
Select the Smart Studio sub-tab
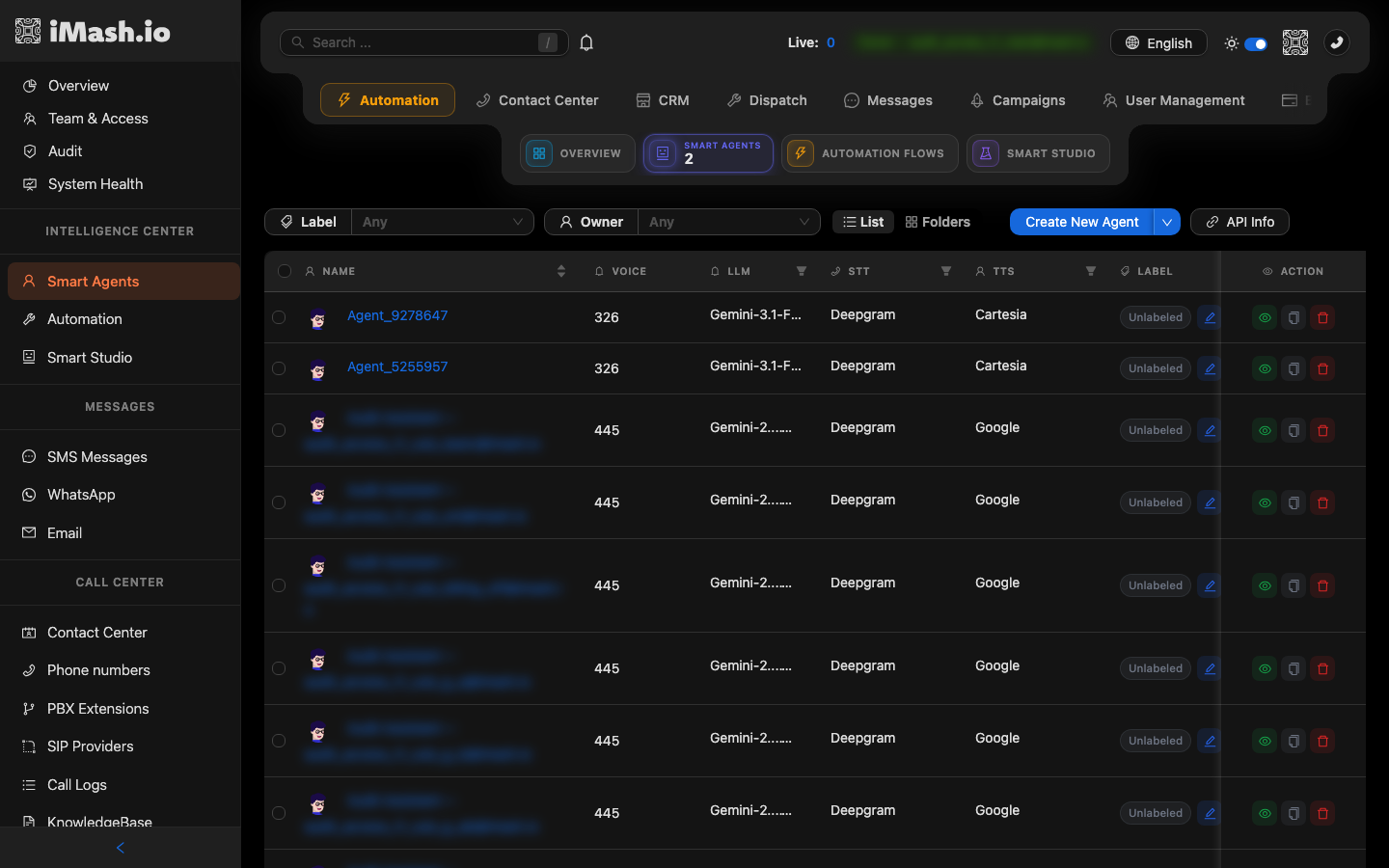coord(1038,153)
